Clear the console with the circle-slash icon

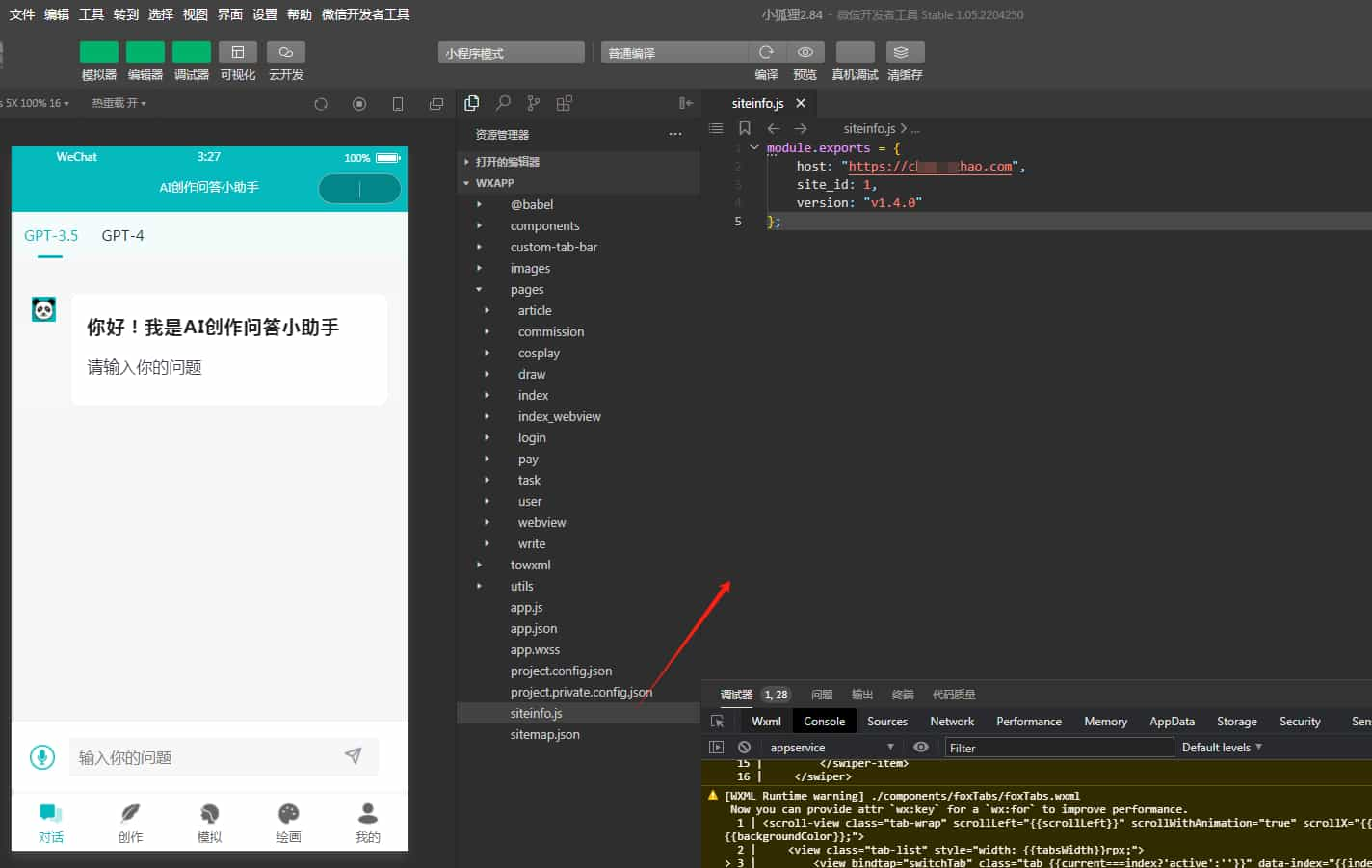click(x=742, y=747)
